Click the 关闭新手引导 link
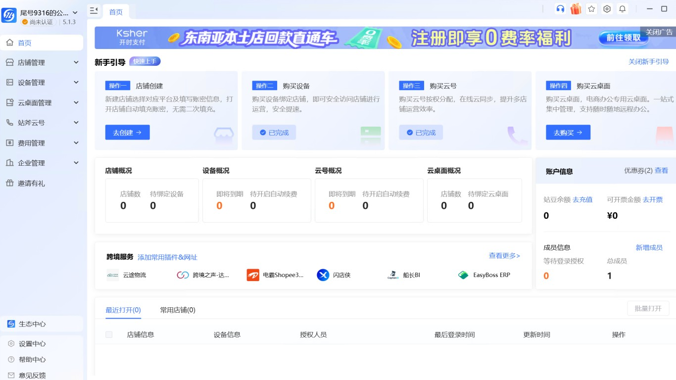Screen dimensions: 676x380 [648, 62]
